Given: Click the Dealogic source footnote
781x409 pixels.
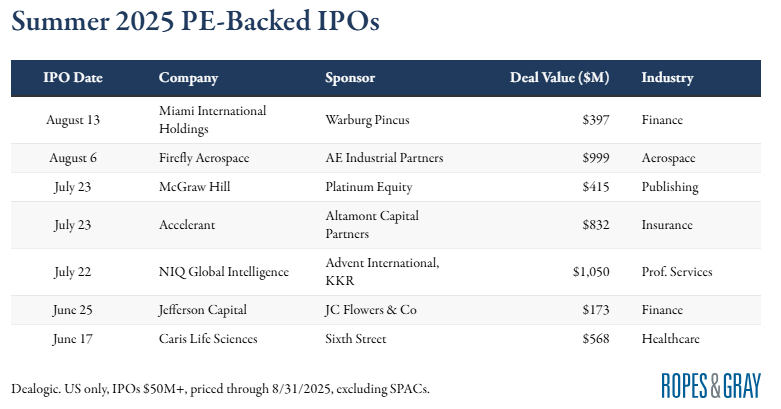Looking at the screenshot, I should pyautogui.click(x=220, y=388).
